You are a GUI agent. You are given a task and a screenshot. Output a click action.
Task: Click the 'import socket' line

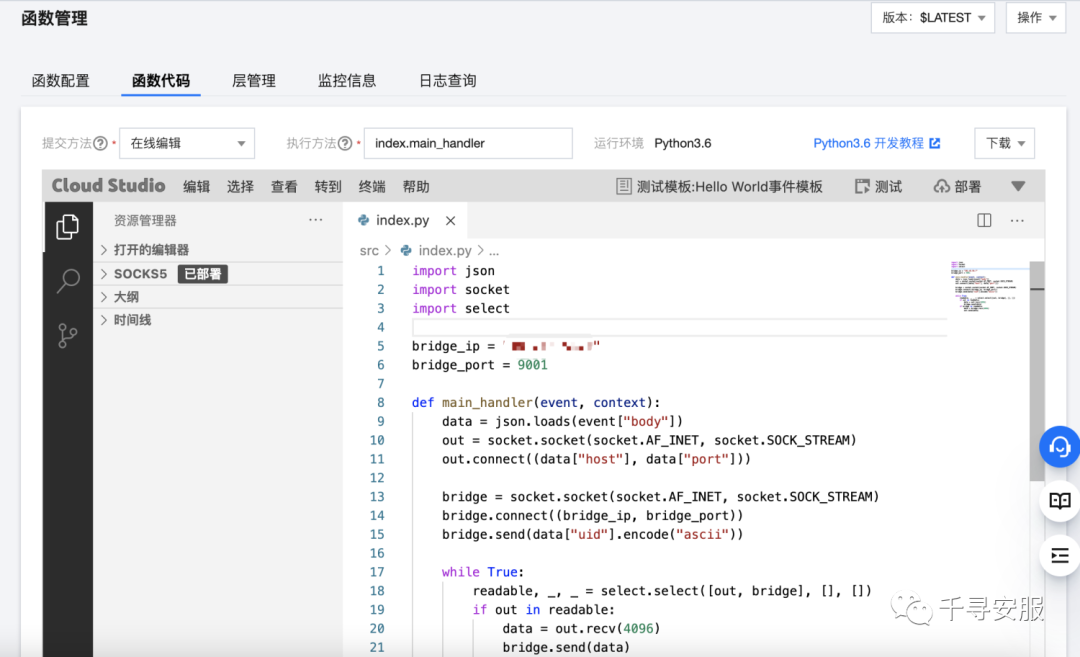tap(461, 290)
